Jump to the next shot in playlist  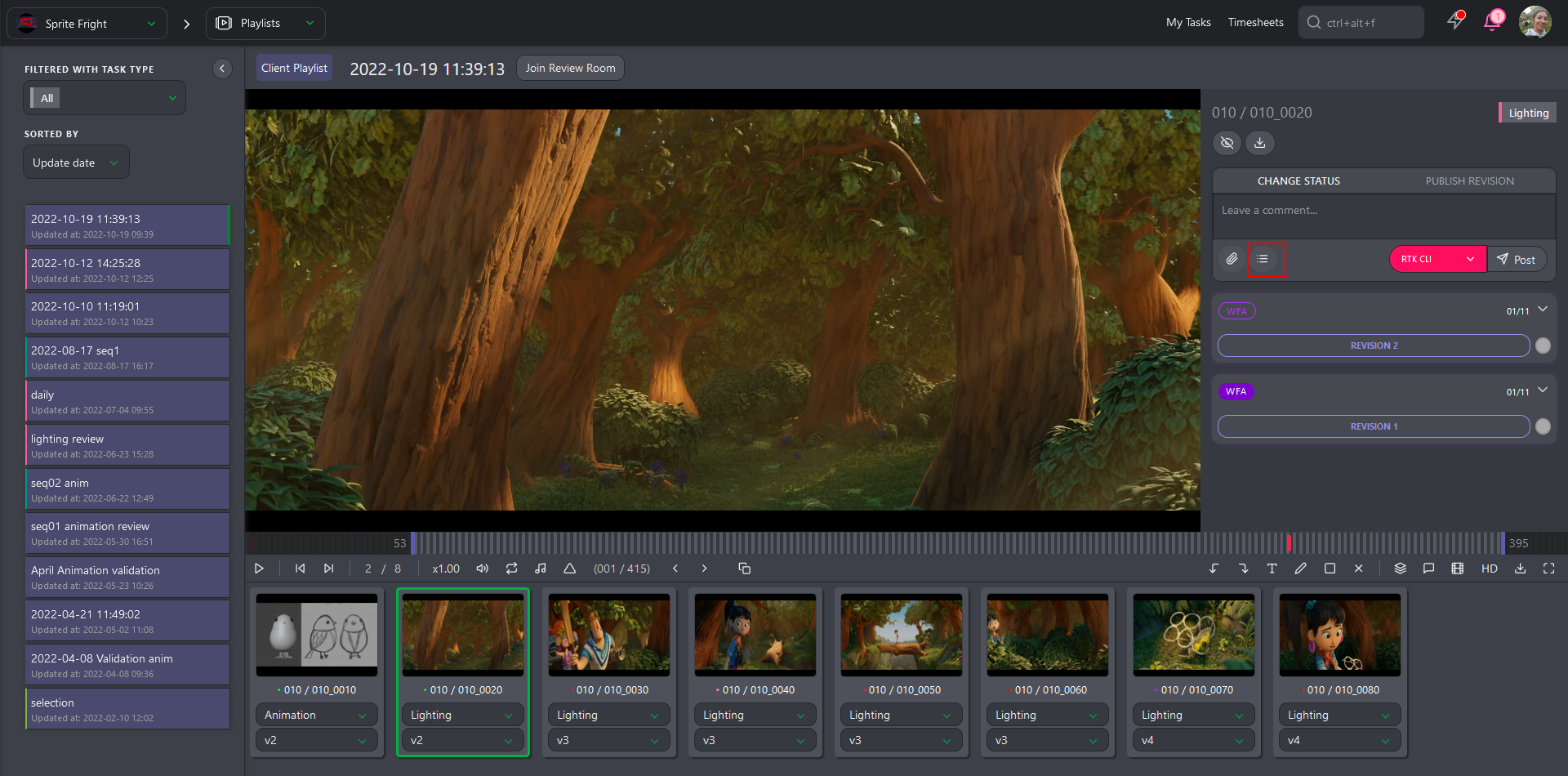click(x=328, y=569)
